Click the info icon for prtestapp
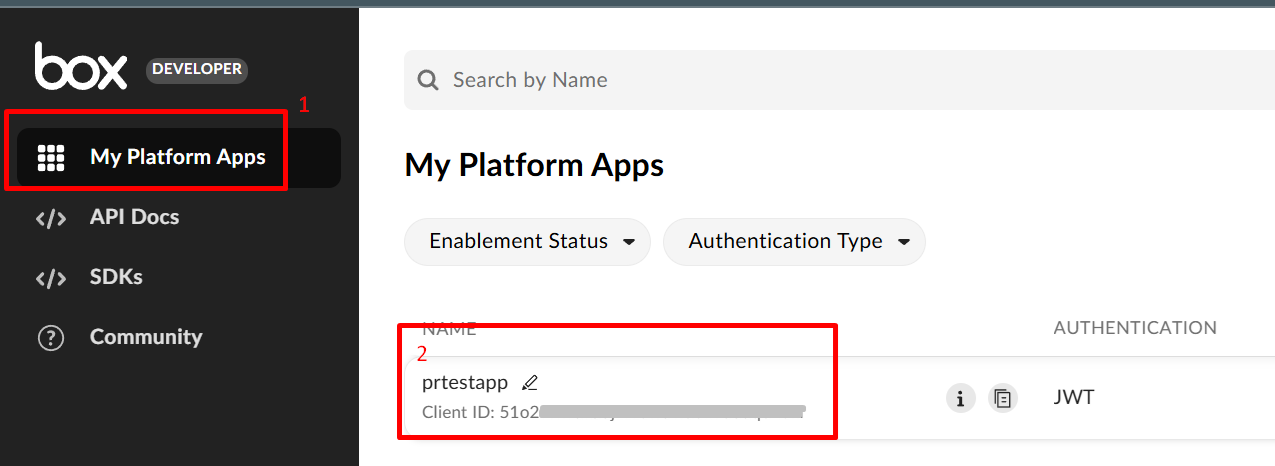The height and width of the screenshot is (466, 1275). [x=960, y=399]
